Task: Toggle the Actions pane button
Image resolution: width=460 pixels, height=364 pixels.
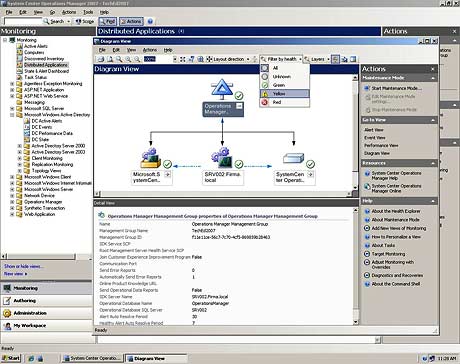Action: [131, 21]
